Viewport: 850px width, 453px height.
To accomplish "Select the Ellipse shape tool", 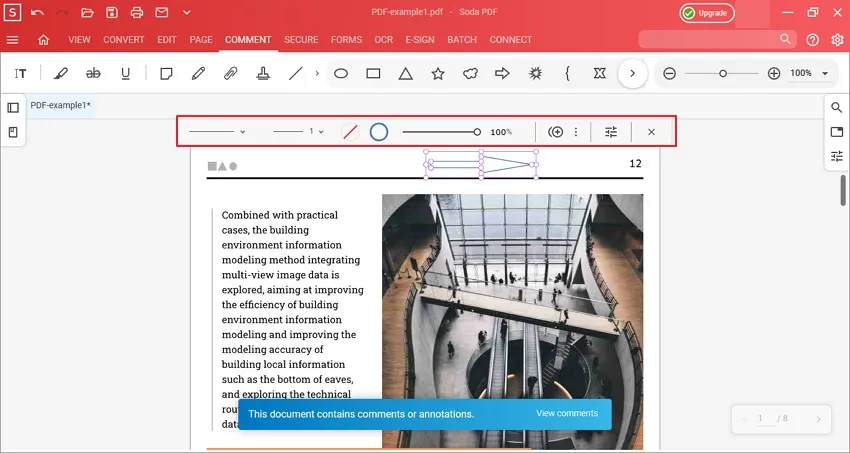I will [341, 73].
